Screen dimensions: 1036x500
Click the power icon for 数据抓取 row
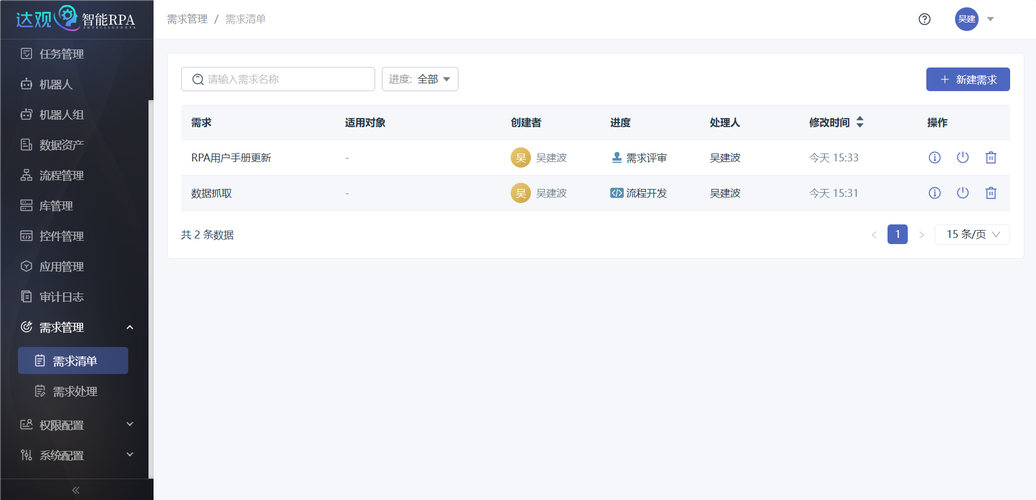[963, 193]
